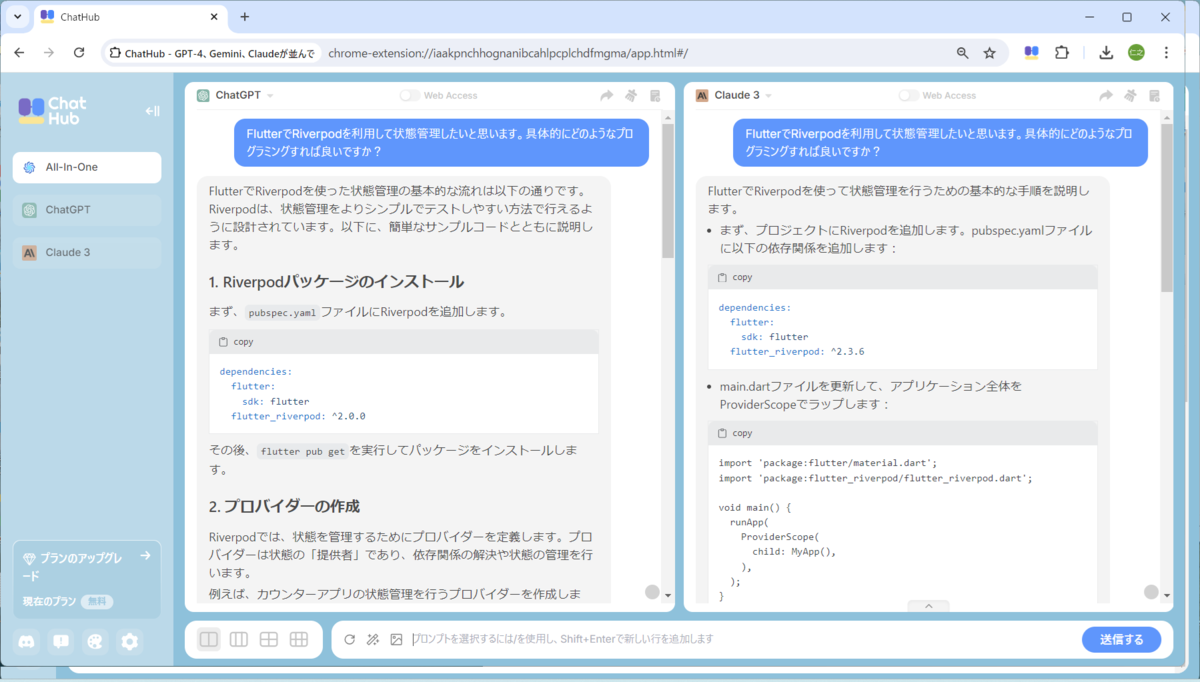Select Claude 3 in sidebar
The height and width of the screenshot is (682, 1200).
pyautogui.click(x=87, y=252)
